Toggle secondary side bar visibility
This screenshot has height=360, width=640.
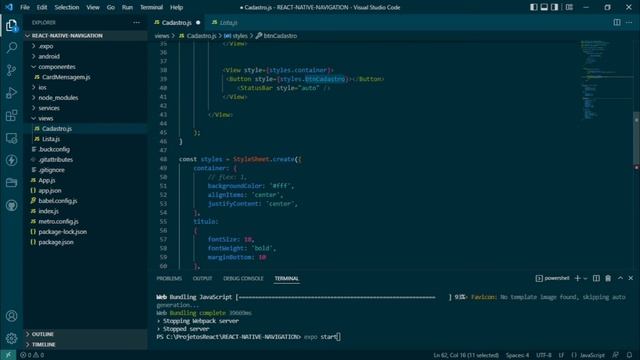point(554,7)
